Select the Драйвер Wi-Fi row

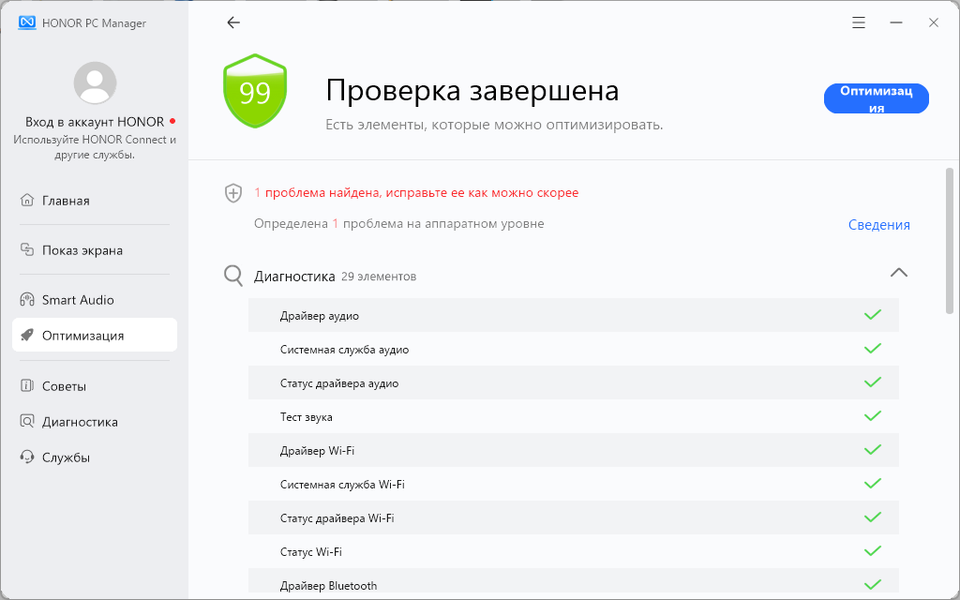coord(574,450)
